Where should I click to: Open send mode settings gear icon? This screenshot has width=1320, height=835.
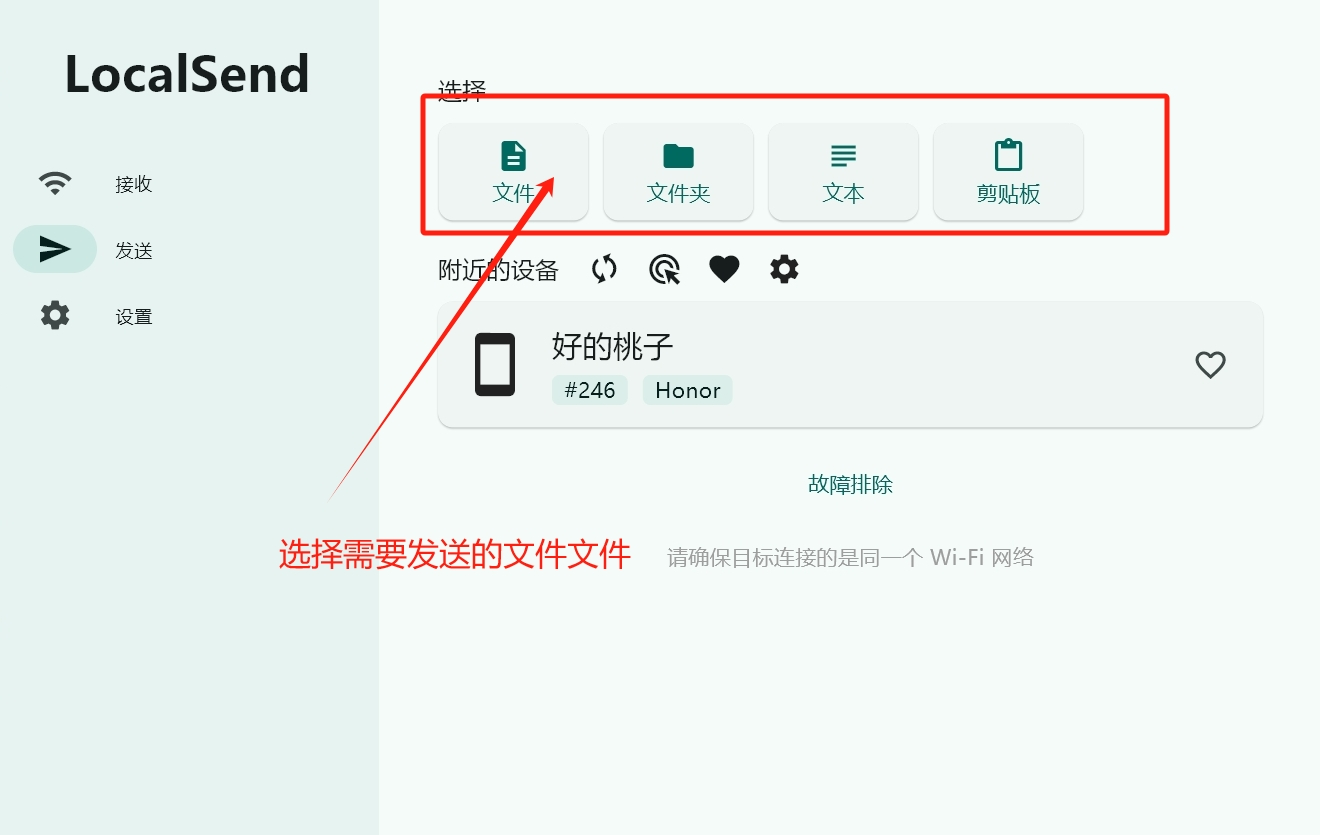(784, 269)
